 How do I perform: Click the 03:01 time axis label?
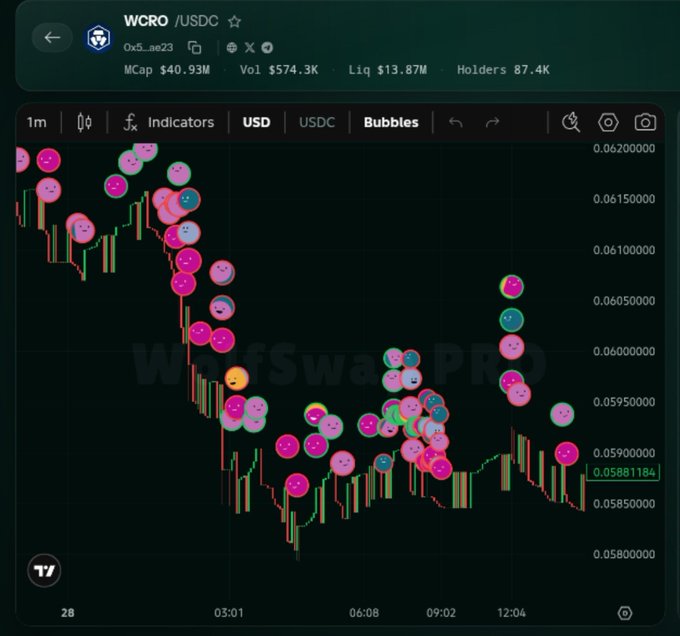pos(229,613)
